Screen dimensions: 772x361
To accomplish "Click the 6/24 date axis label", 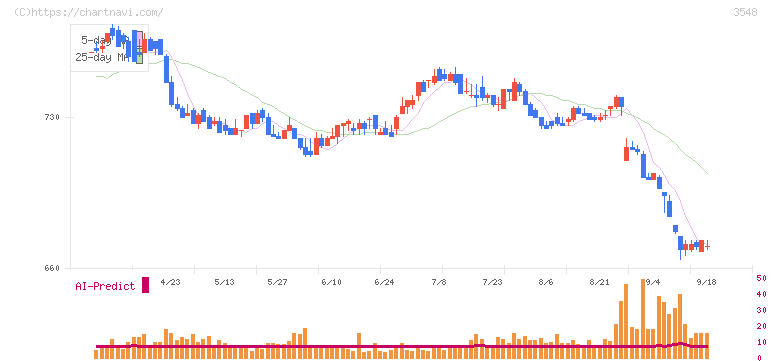I will pos(384,282).
